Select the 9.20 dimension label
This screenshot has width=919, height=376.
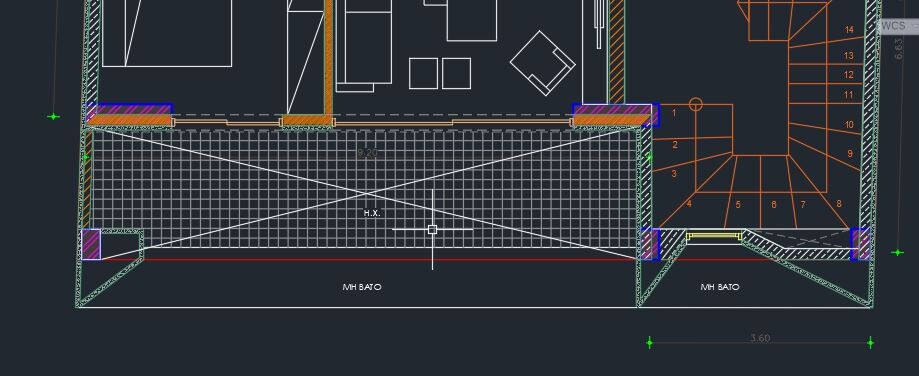click(x=367, y=153)
